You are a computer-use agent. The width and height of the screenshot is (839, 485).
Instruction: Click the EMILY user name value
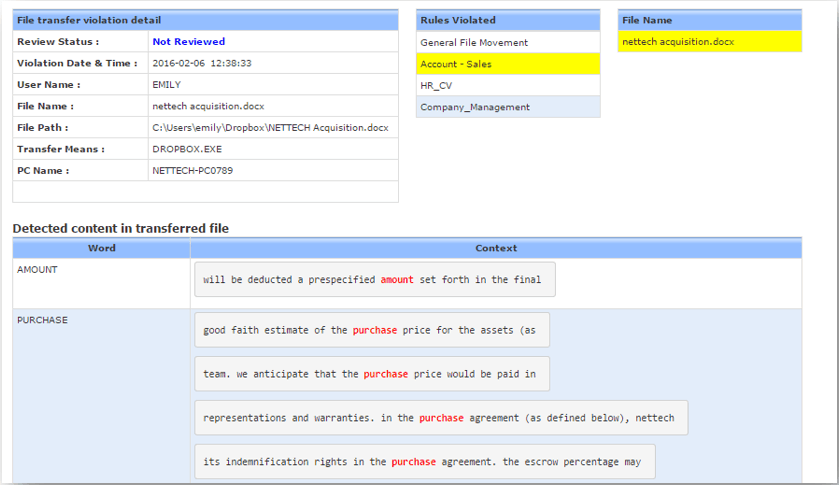click(x=167, y=85)
